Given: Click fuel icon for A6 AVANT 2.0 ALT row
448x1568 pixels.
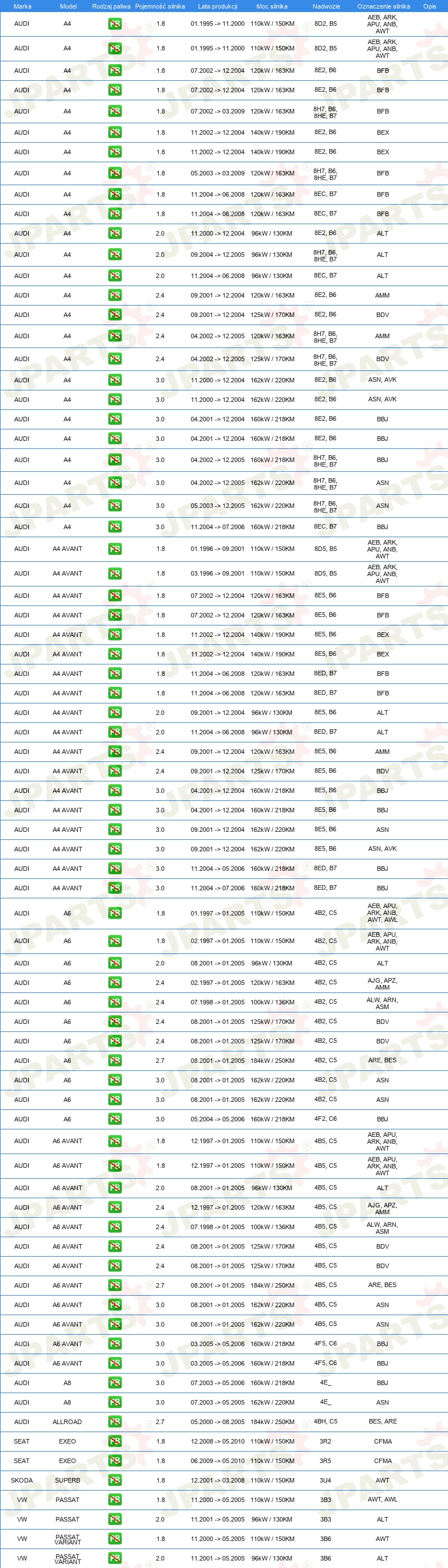Looking at the screenshot, I should (x=115, y=1187).
